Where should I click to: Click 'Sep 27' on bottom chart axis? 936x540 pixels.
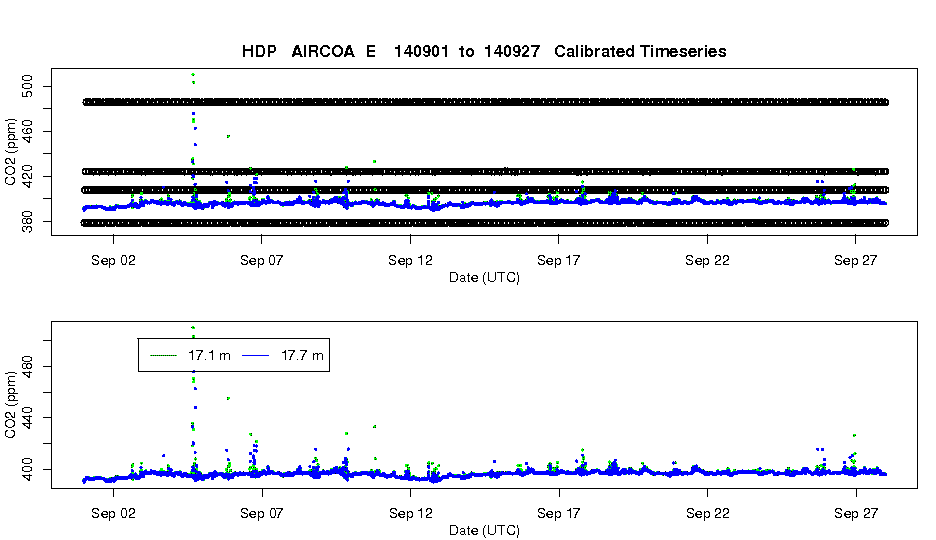click(x=855, y=514)
